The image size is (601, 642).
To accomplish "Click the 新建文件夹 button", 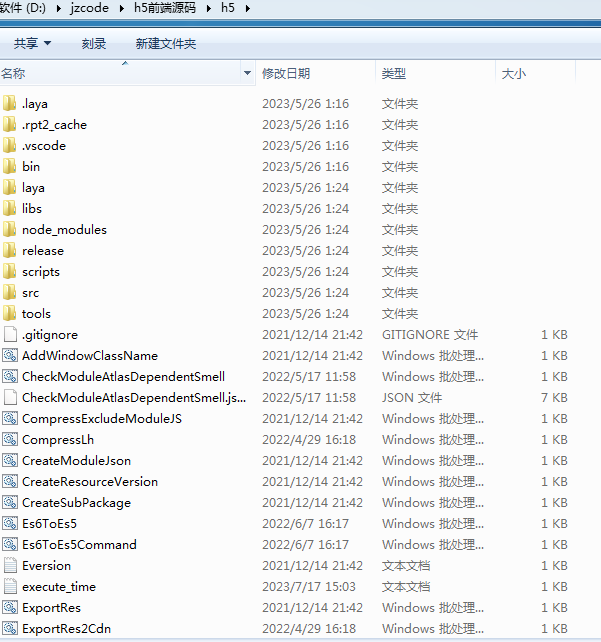I will tap(166, 43).
